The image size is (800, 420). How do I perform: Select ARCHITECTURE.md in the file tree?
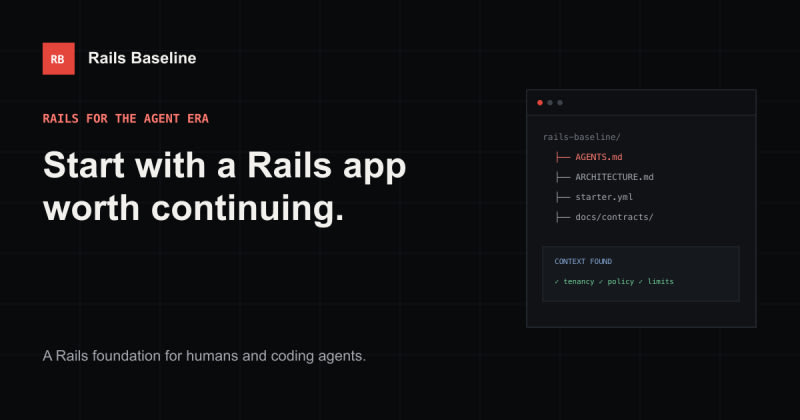[x=614, y=177]
